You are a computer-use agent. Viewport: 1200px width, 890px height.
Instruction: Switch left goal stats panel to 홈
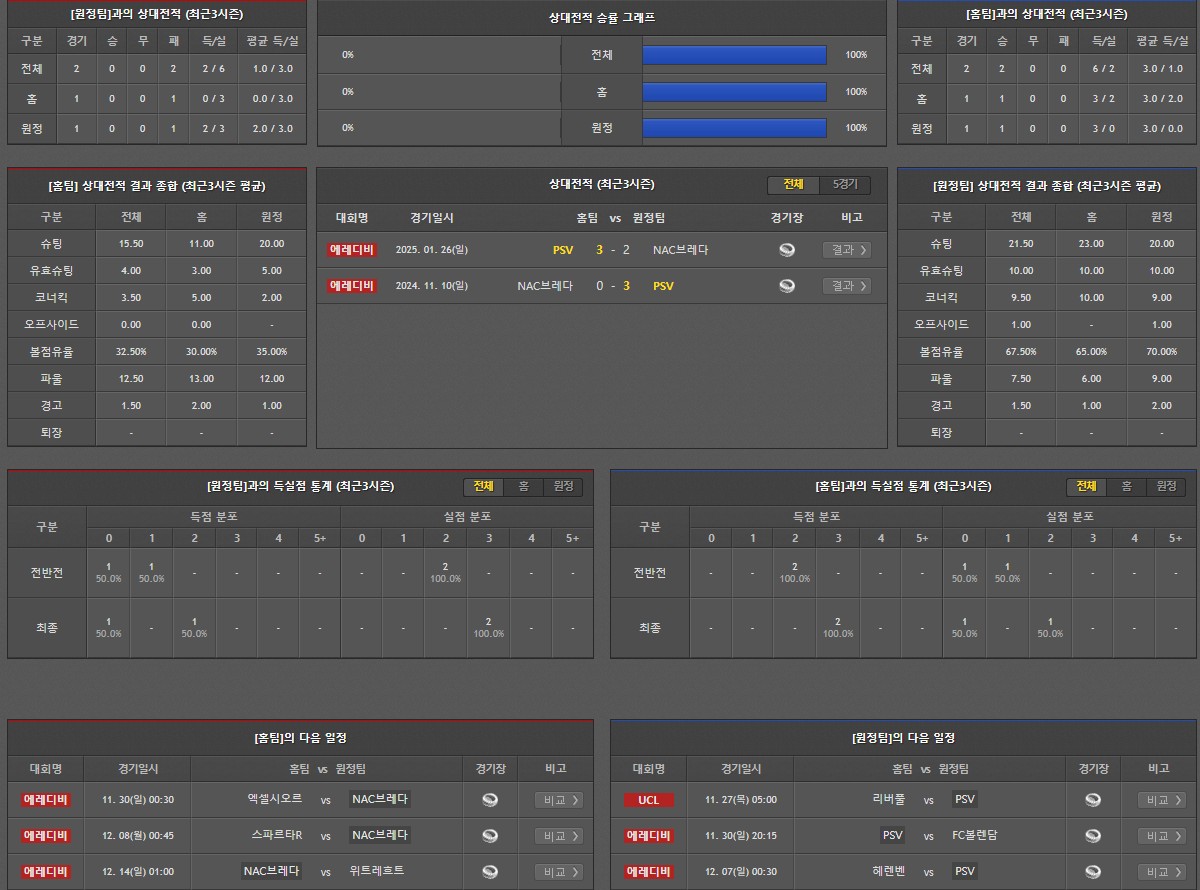[523, 486]
